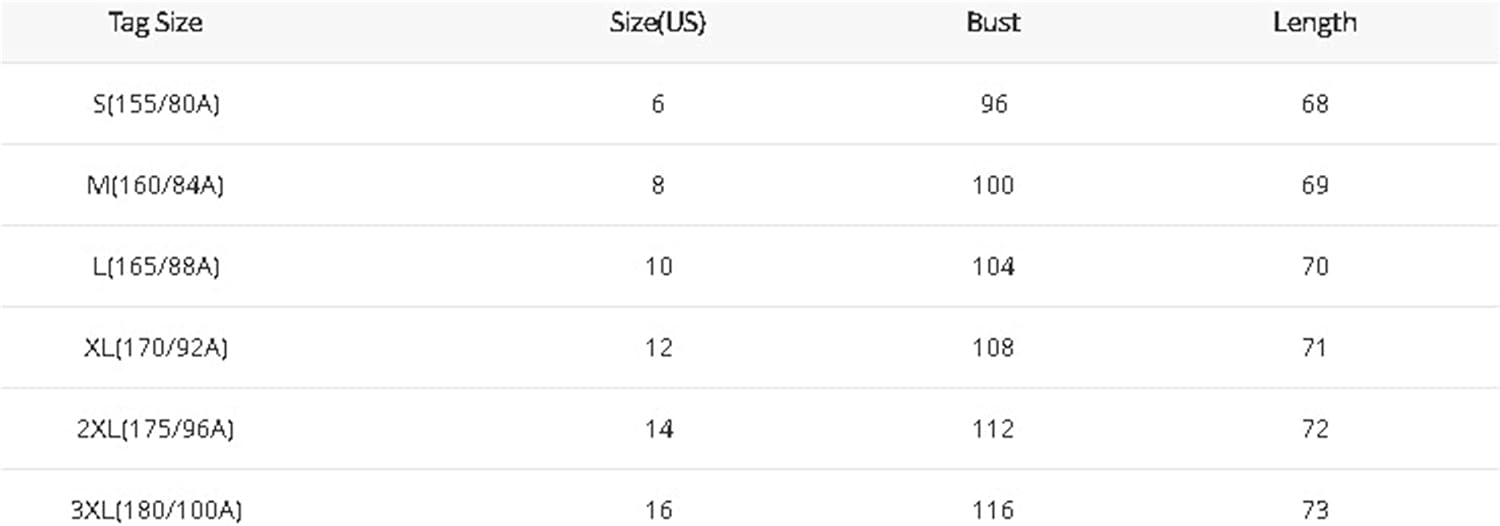Image resolution: width=1500 pixels, height=526 pixels.
Task: Select the 3XL(180/100A) tag size cell
Action: point(155,510)
